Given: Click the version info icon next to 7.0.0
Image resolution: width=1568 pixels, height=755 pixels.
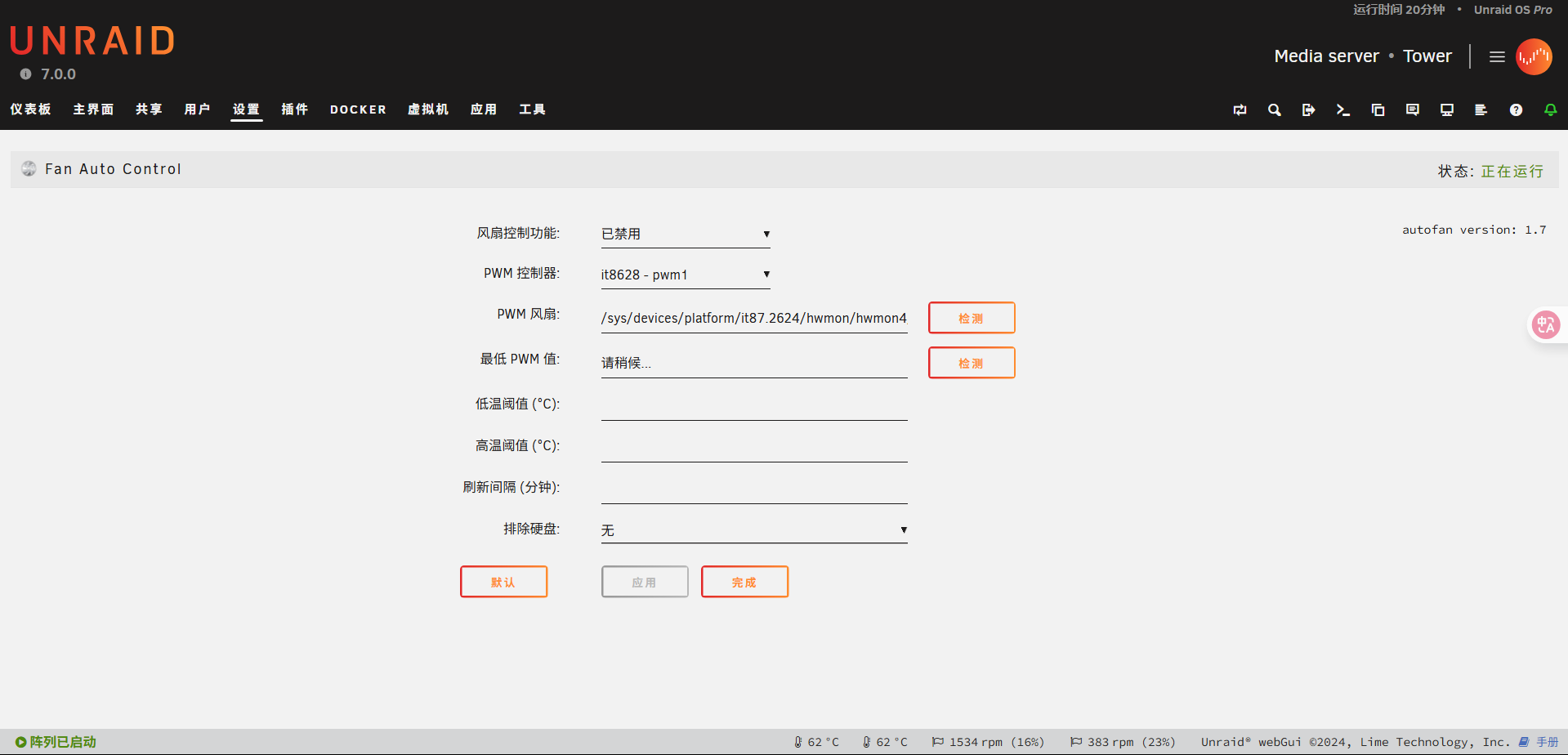Looking at the screenshot, I should pyautogui.click(x=25, y=74).
